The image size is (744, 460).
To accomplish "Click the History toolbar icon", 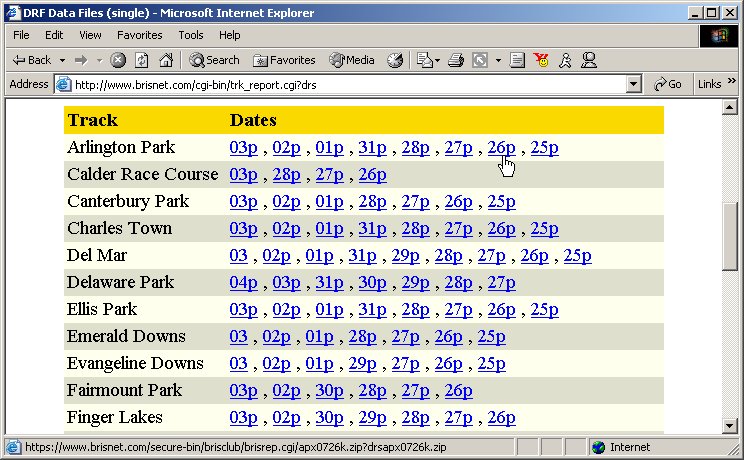I will click(395, 60).
